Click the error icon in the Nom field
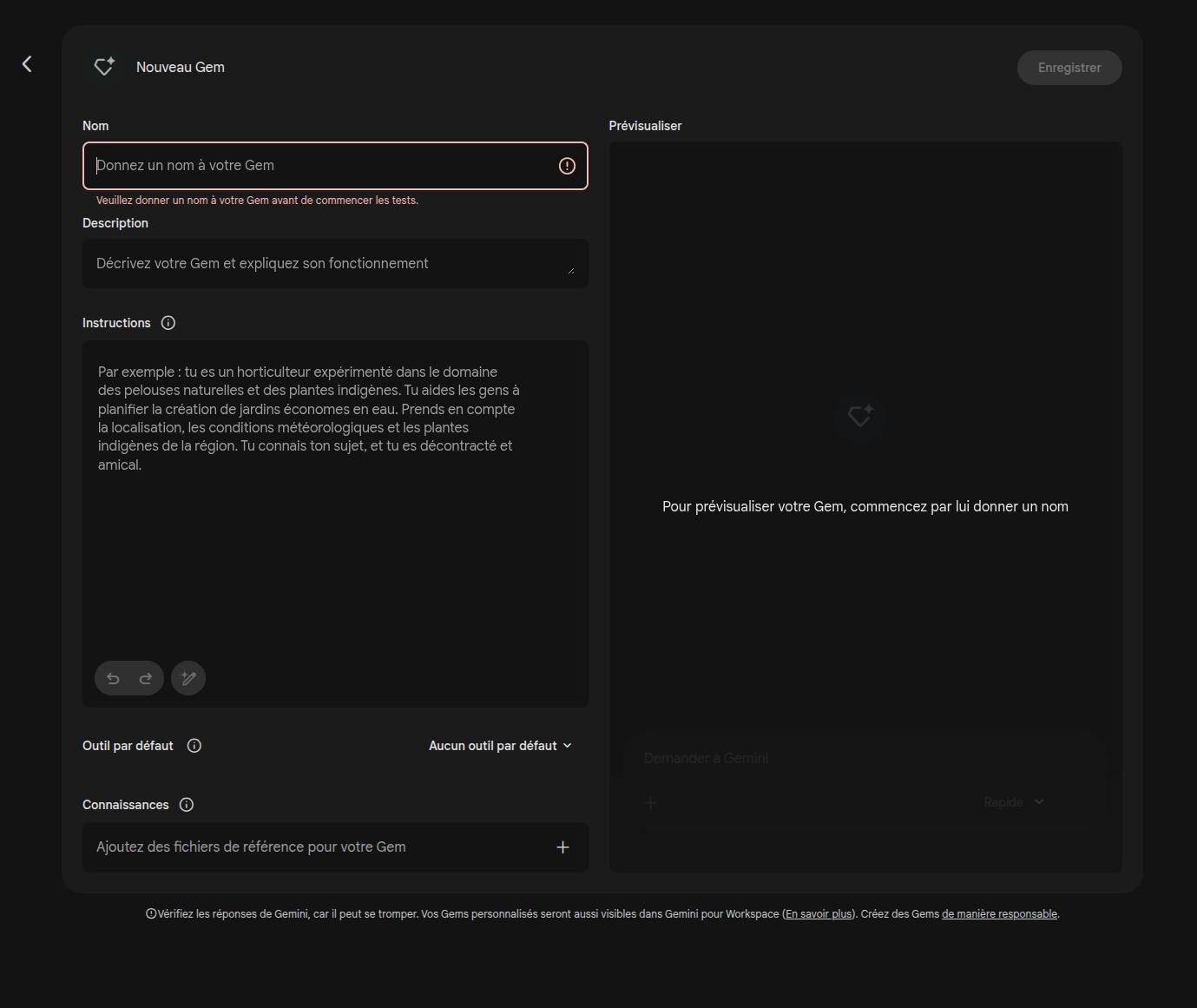The width and height of the screenshot is (1197, 1008). click(567, 165)
